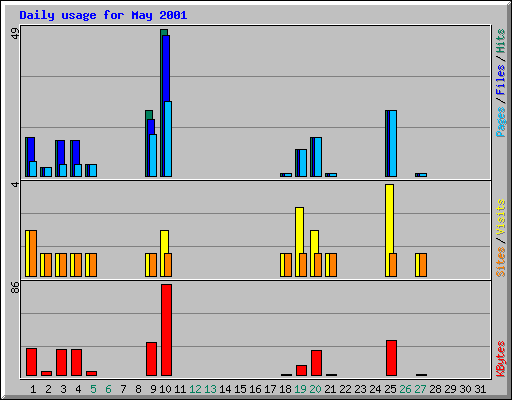Select day label 14 on axis
Screen dimensions: 512x400
click(225, 389)
